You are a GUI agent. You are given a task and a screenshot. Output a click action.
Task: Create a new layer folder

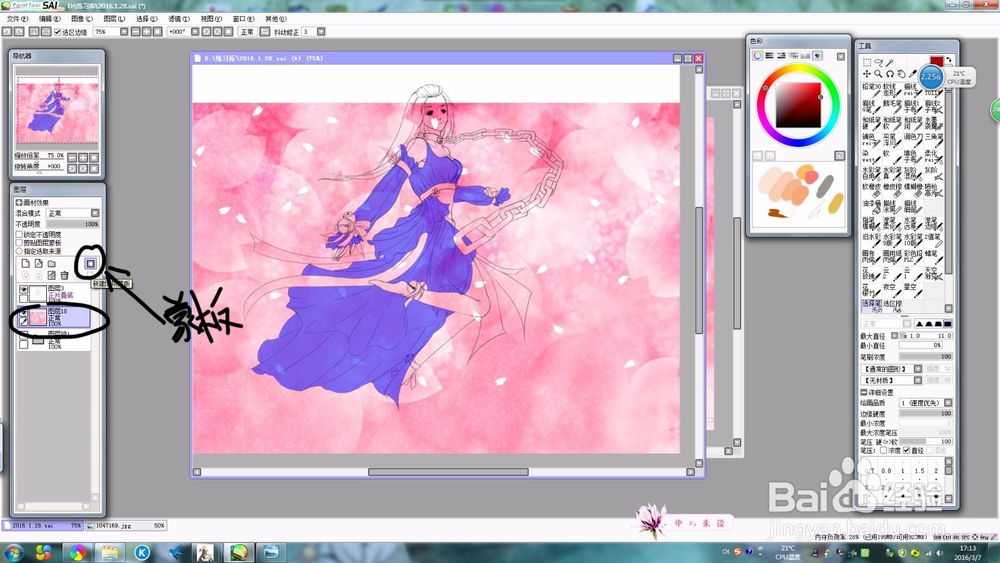pos(51,263)
